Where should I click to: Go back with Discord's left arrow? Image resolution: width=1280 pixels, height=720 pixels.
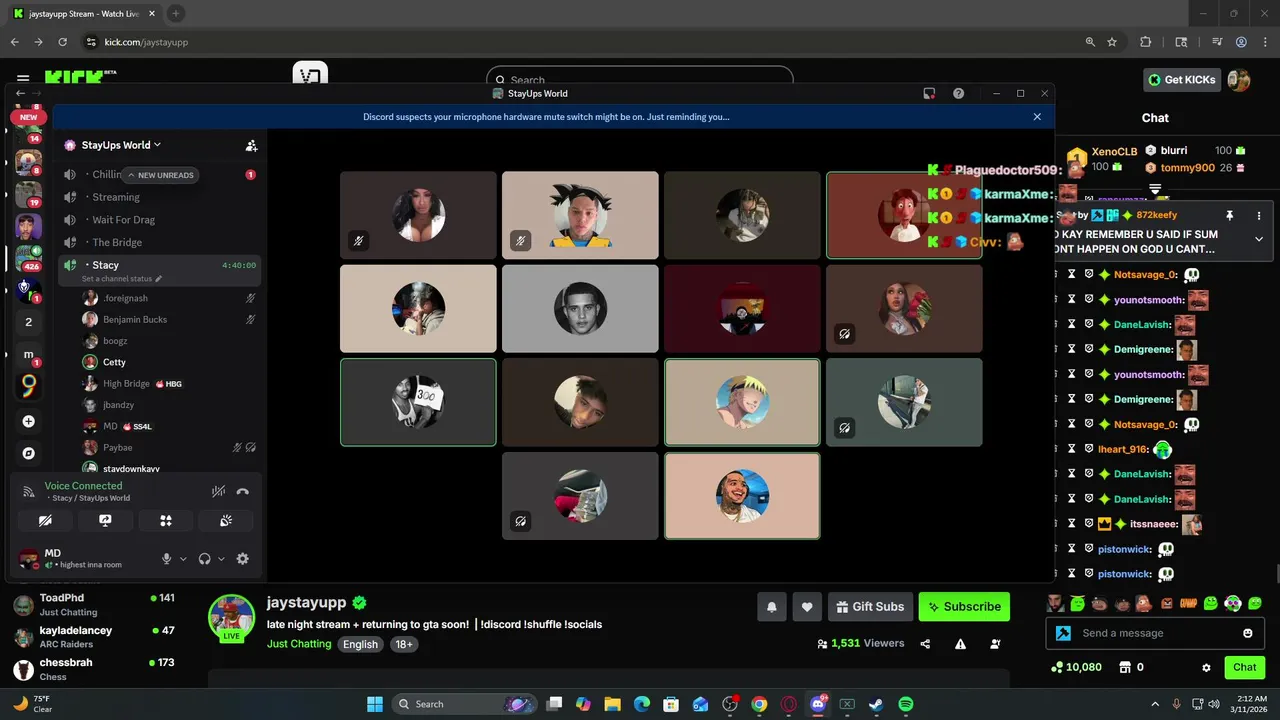(20, 93)
